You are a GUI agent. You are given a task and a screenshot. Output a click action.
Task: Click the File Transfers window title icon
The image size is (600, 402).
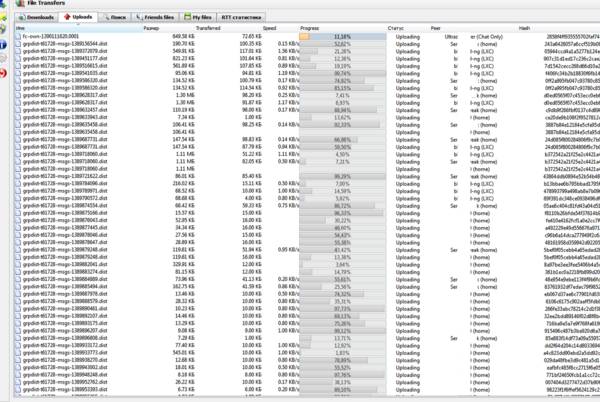[x=20, y=4]
